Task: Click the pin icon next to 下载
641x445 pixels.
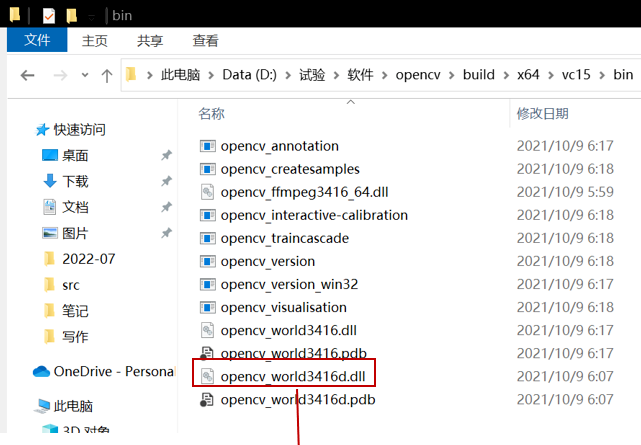Action: (166, 181)
